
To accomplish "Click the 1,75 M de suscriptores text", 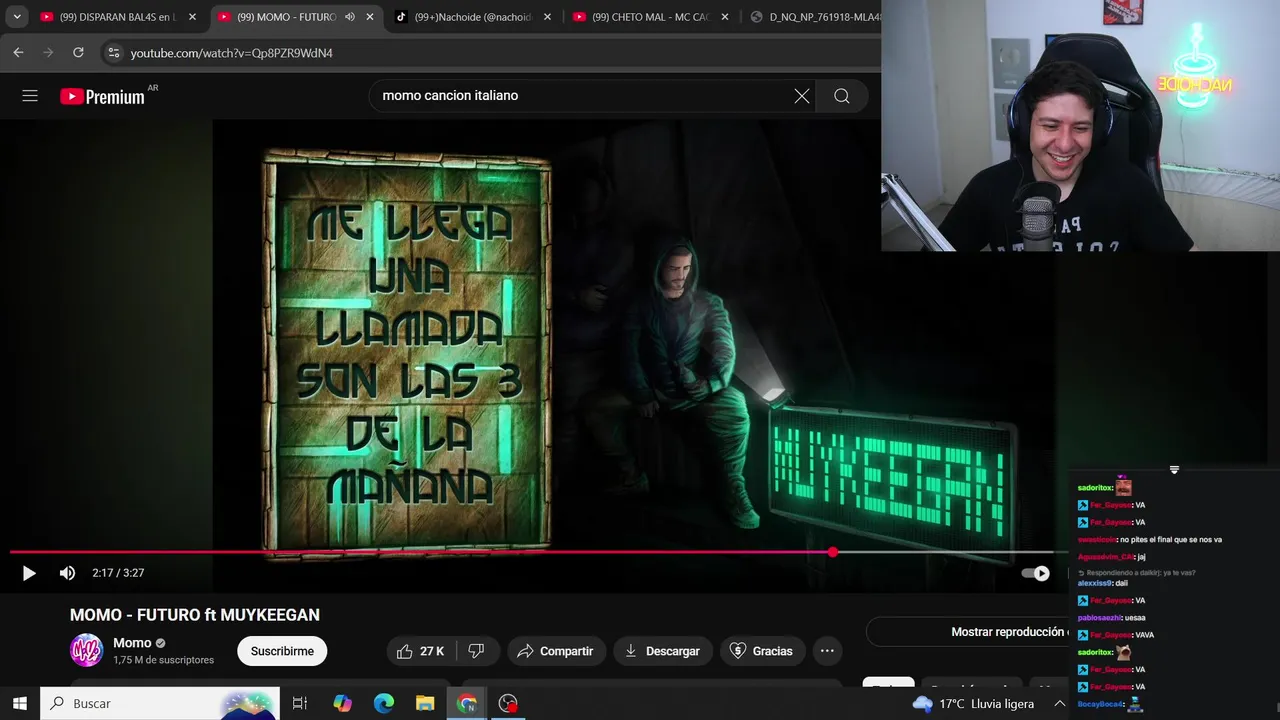I will pyautogui.click(x=163, y=660).
